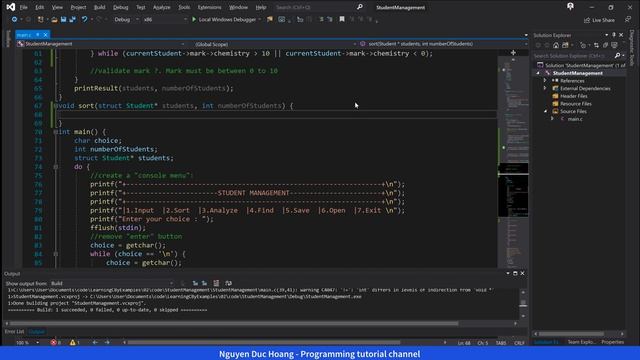Open the Debug menu
The width and height of the screenshot is (640, 360).
(120, 7)
